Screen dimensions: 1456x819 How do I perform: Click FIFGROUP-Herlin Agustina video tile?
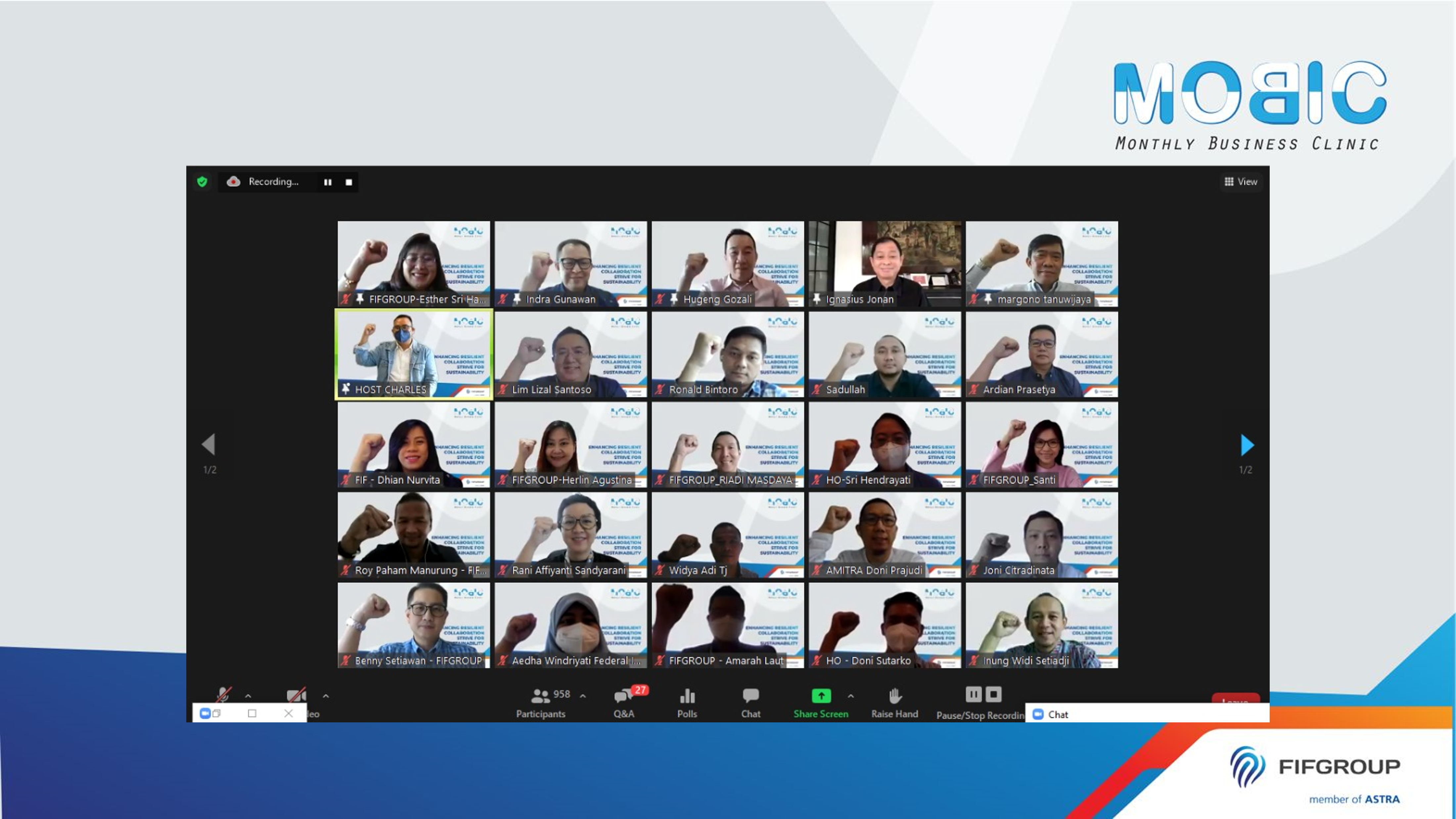(x=570, y=445)
